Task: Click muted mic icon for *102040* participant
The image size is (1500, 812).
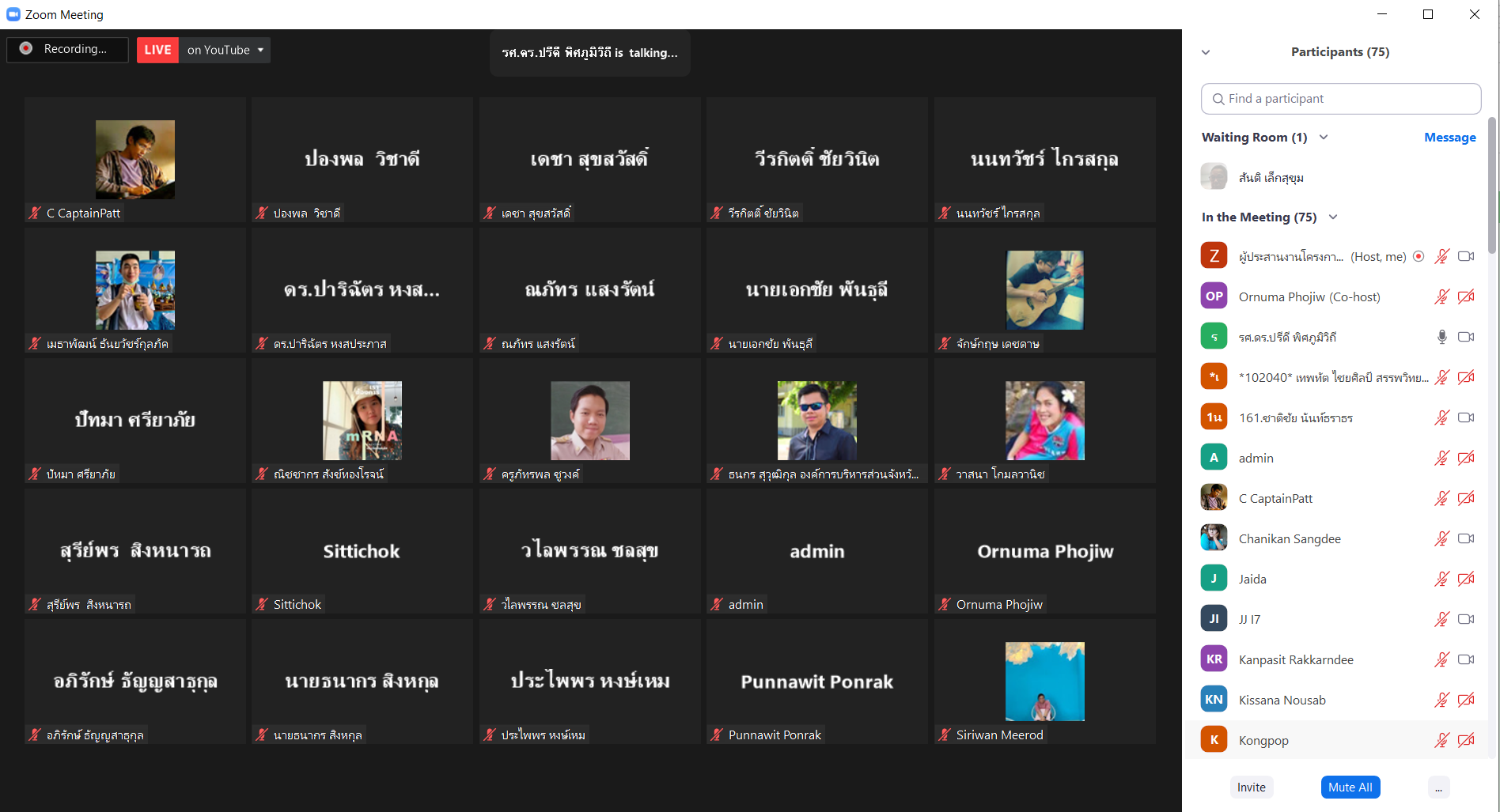Action: [x=1442, y=377]
